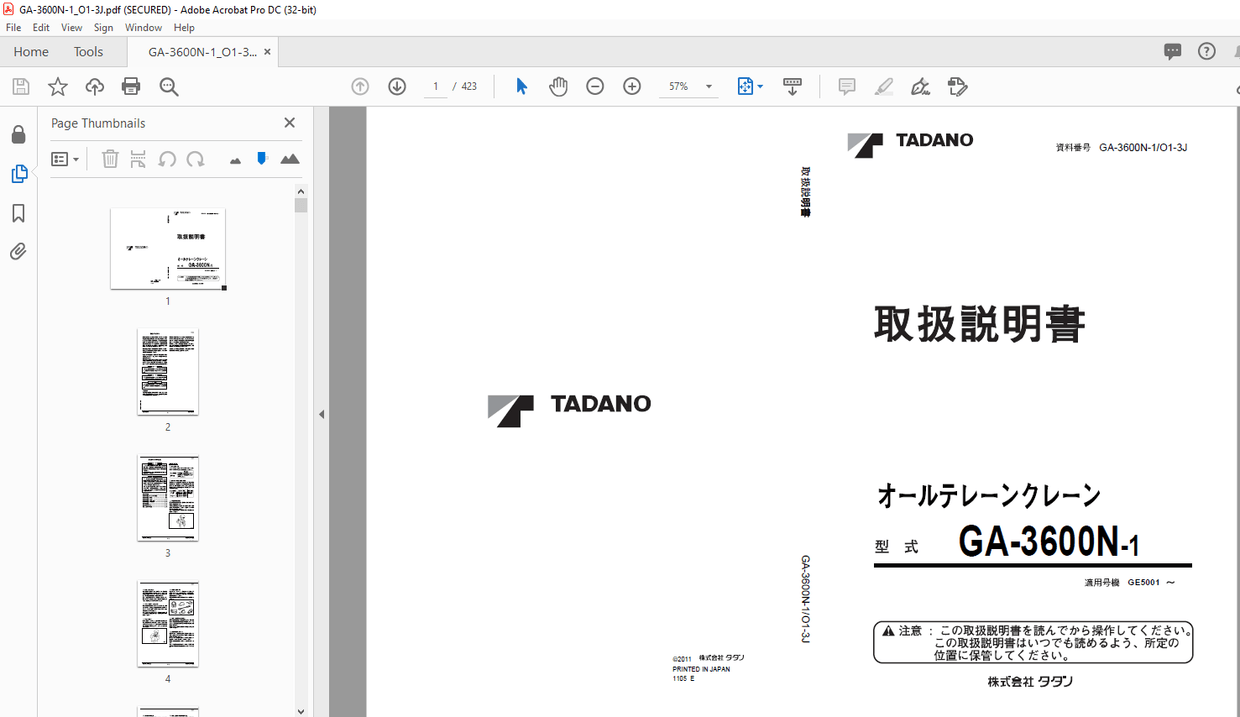Activate the Add Sticky Note tool
Viewport: 1240px width, 717px height.
(846, 86)
